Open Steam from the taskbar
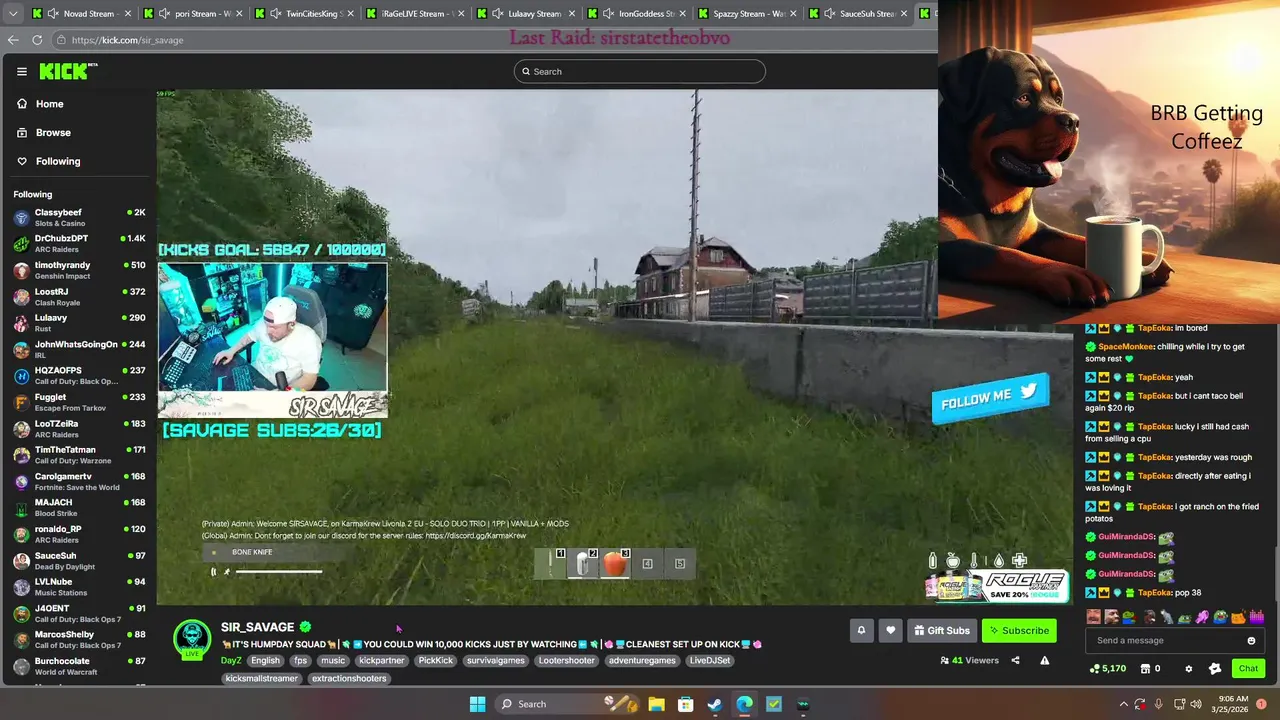 tap(715, 704)
